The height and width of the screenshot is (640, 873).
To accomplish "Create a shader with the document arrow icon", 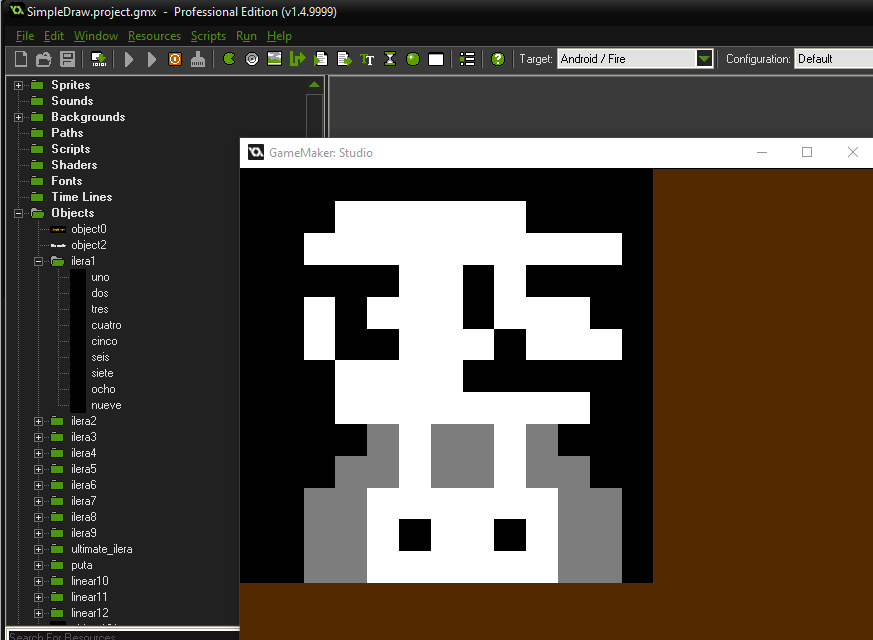I will (x=344, y=59).
